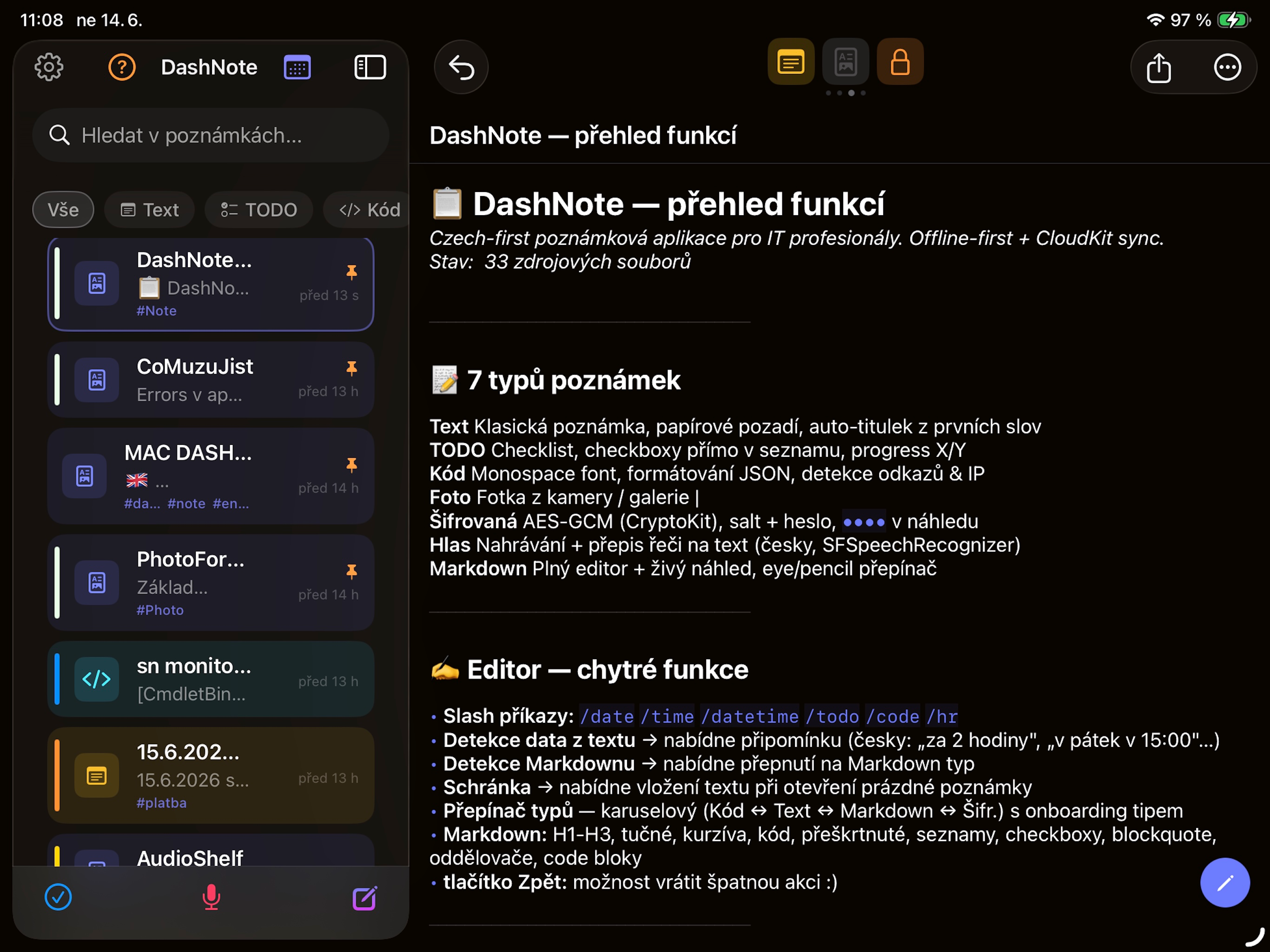Switch note type to Markdown (gray icon)
The image size is (1270, 952).
tap(846, 61)
